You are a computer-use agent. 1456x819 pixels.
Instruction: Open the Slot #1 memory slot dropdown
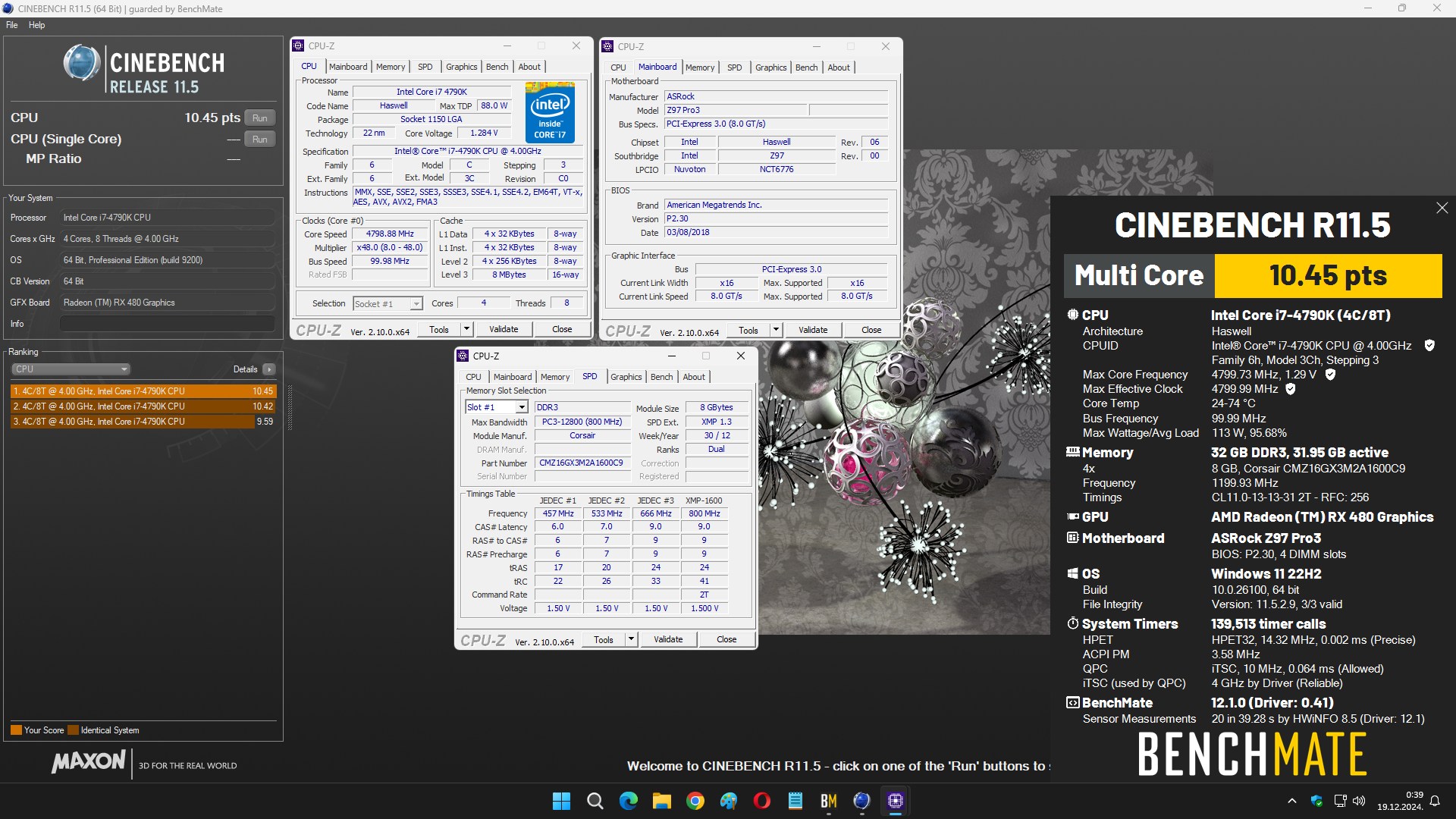tap(496, 407)
